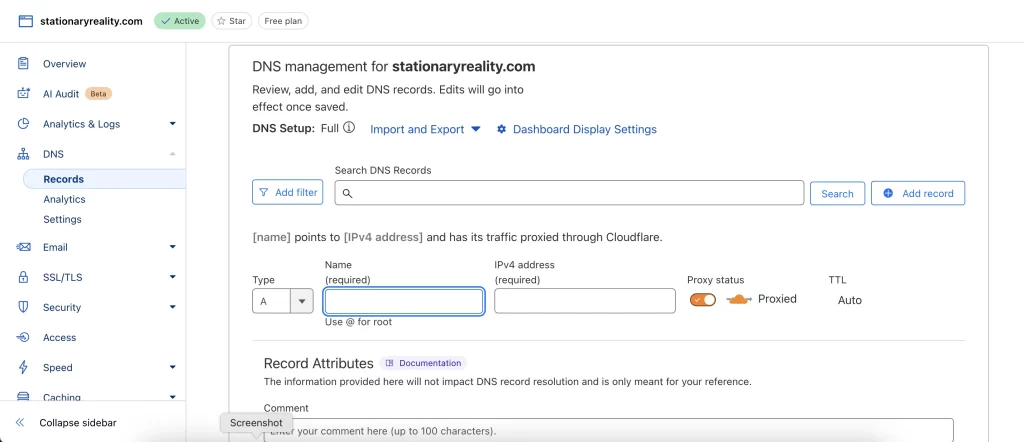
Task: Click the SSL/TLS padlock icon
Action: (x=24, y=277)
